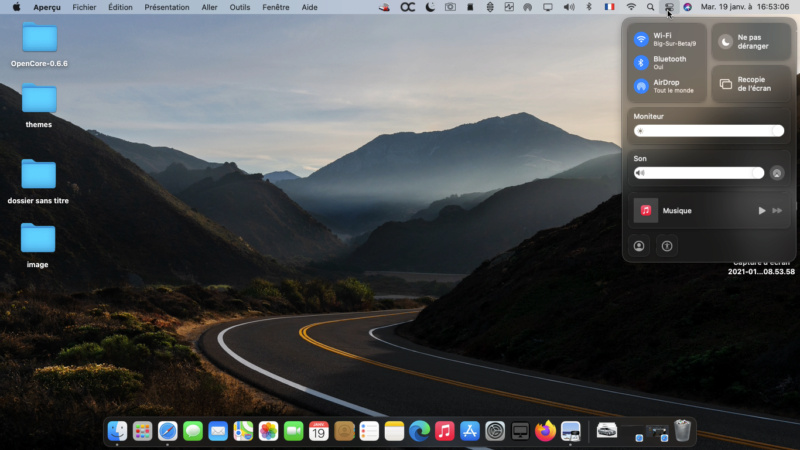Toggle AirDrop in Control Center

click(641, 86)
